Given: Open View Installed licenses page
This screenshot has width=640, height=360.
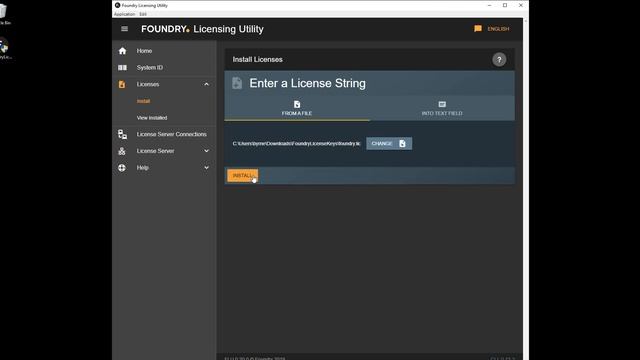Looking at the screenshot, I should (x=152, y=118).
